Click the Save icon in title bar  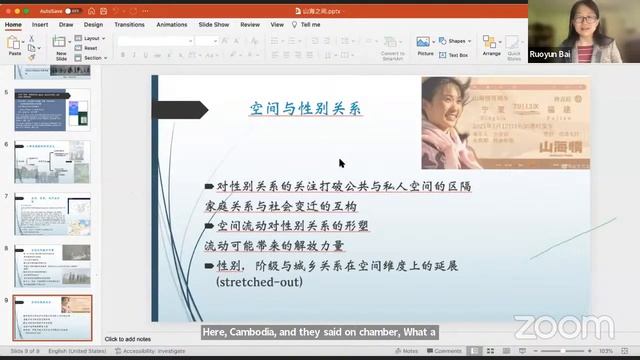click(104, 11)
